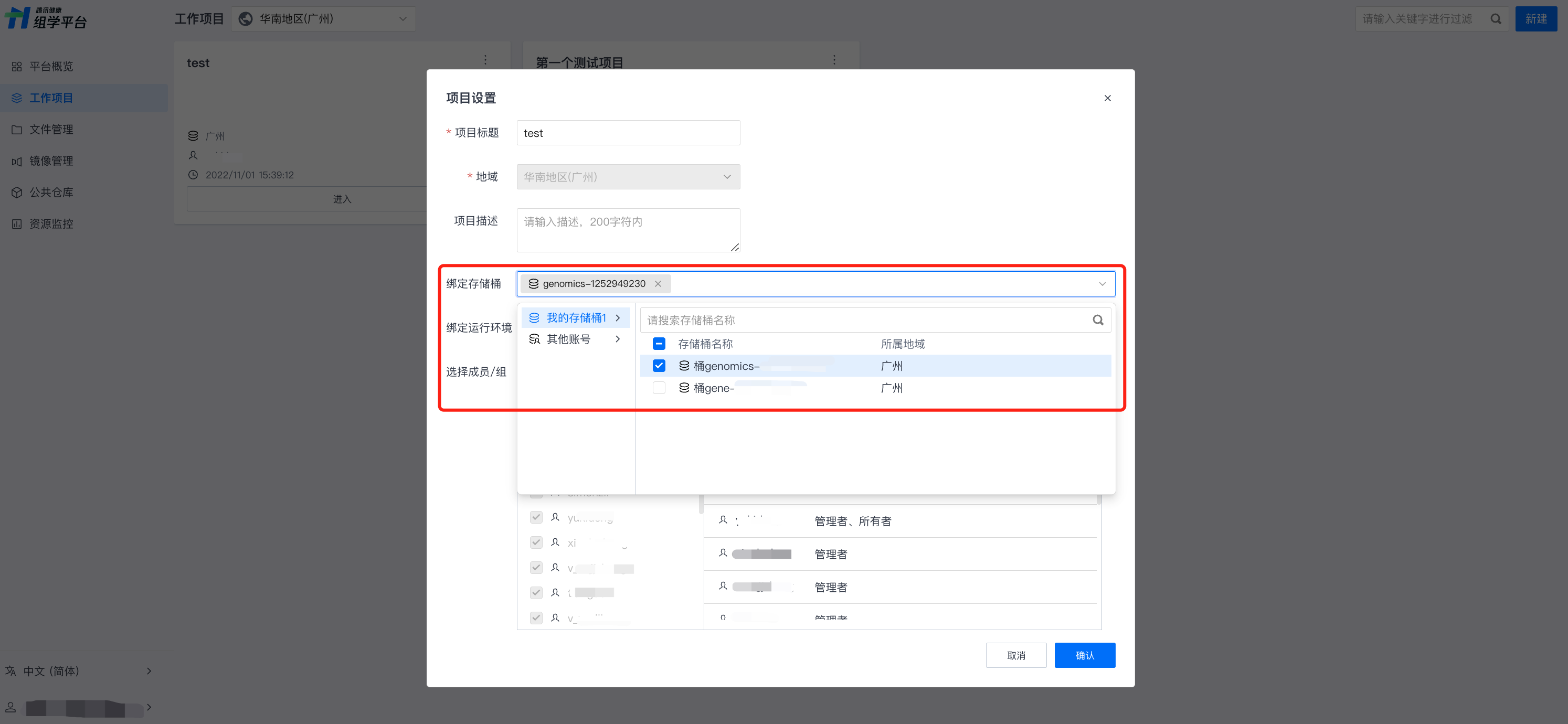Click the top-right keyword filter search icon

pyautogui.click(x=1496, y=19)
